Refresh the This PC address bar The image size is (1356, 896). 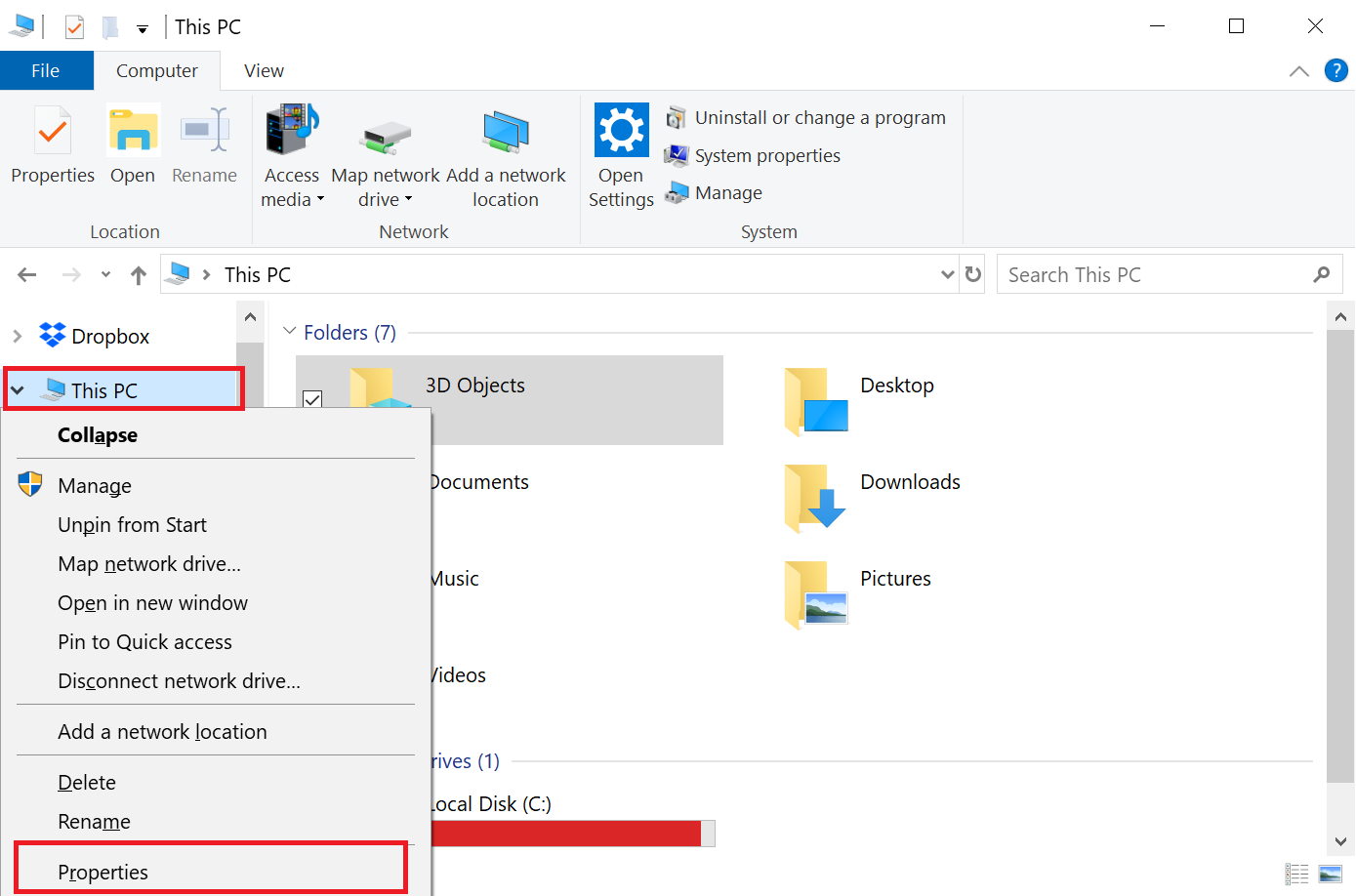[x=973, y=274]
